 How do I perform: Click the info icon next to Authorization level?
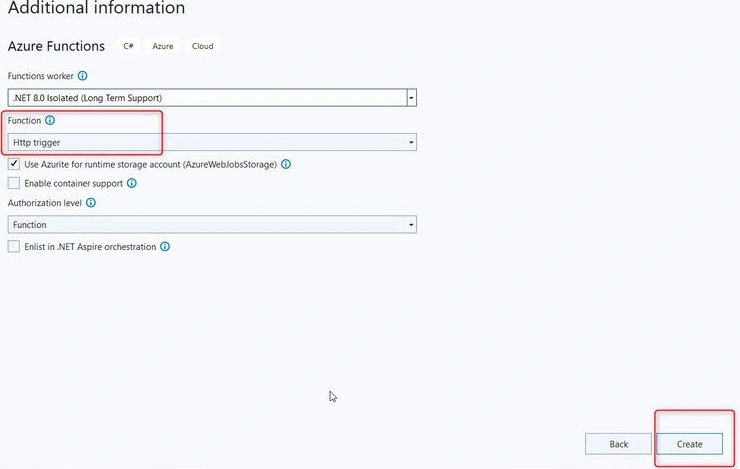pyautogui.click(x=91, y=203)
